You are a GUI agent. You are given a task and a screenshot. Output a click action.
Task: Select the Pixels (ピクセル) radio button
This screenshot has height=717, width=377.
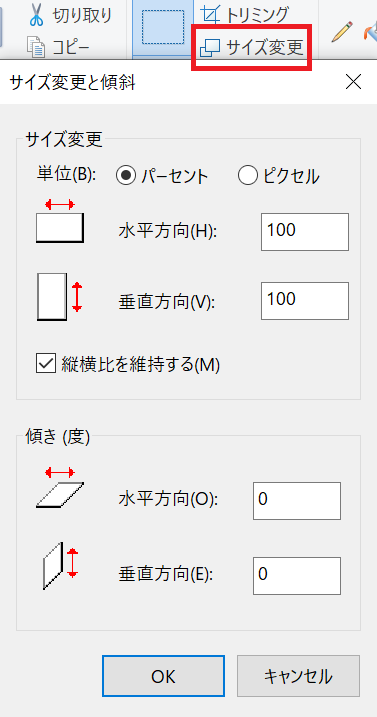click(248, 176)
